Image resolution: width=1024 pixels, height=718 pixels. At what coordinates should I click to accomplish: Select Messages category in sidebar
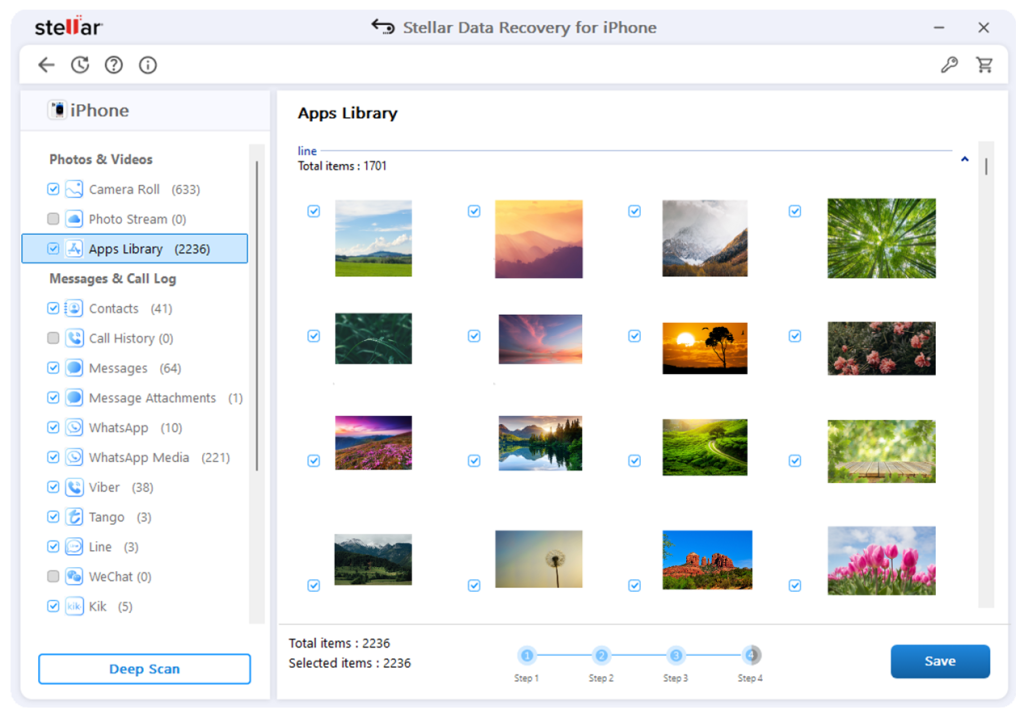[118, 368]
